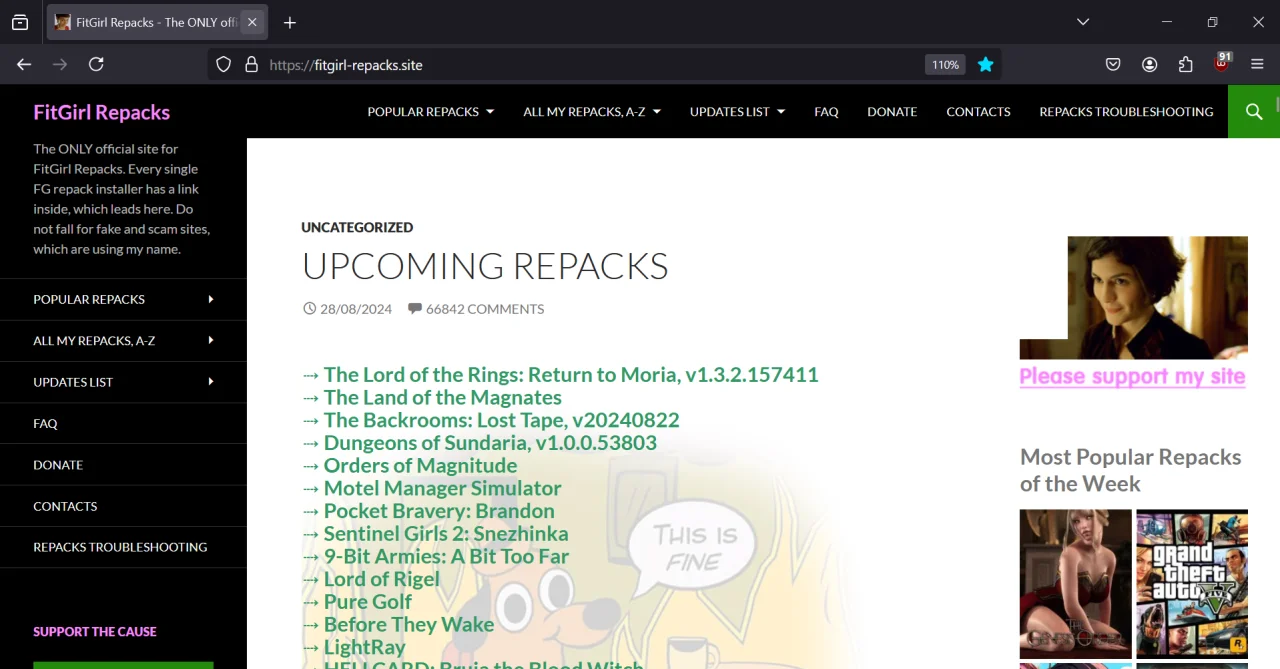Open Donate in the top navigation
Image resolution: width=1280 pixels, height=669 pixels.
click(892, 111)
